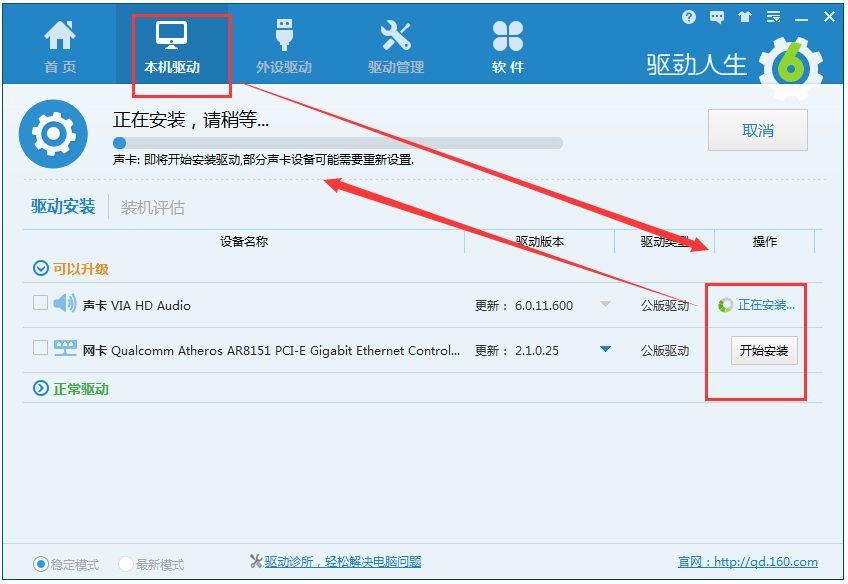Go to the 驱动管理 tab
This screenshot has width=848, height=584.
(x=396, y=47)
